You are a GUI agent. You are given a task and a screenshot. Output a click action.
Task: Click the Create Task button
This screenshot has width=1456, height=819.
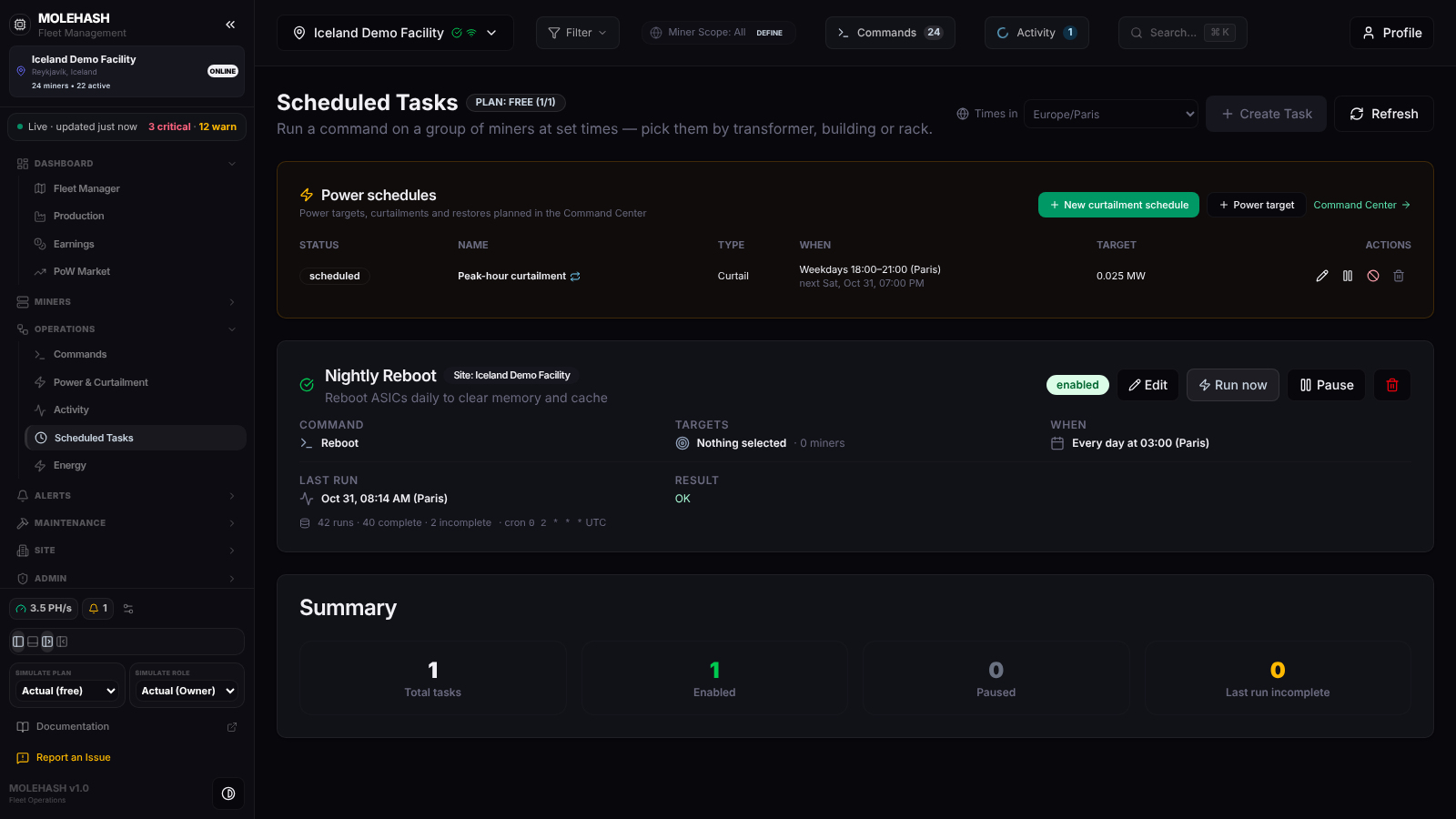(1266, 114)
